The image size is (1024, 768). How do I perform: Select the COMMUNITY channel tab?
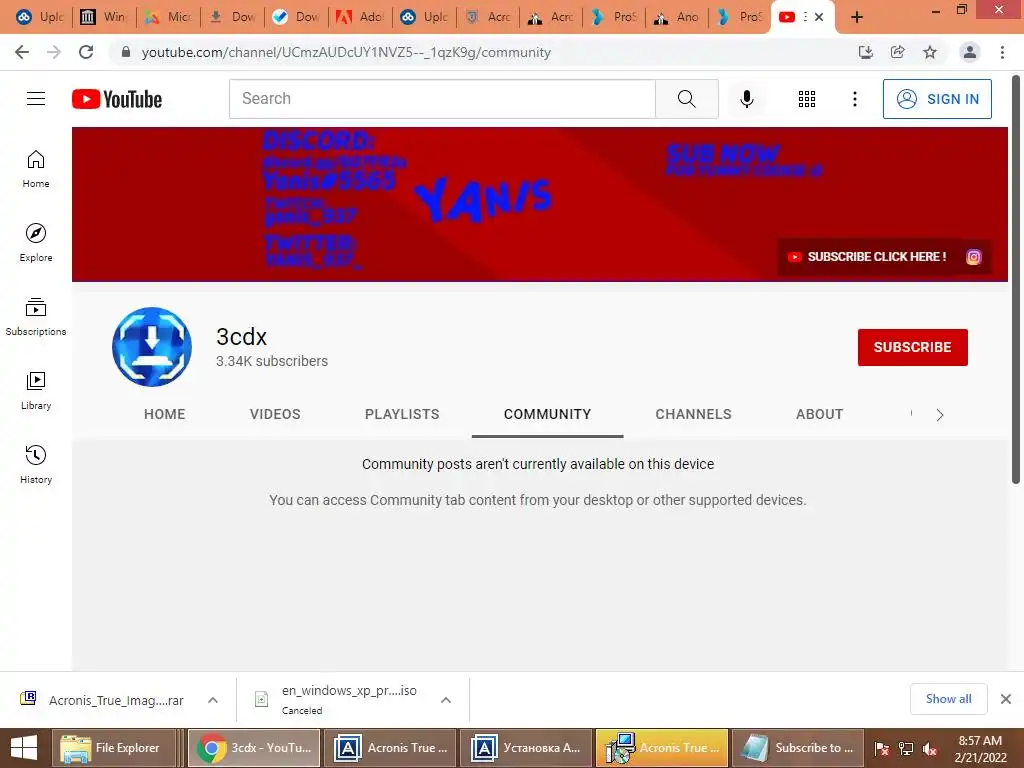pos(547,414)
